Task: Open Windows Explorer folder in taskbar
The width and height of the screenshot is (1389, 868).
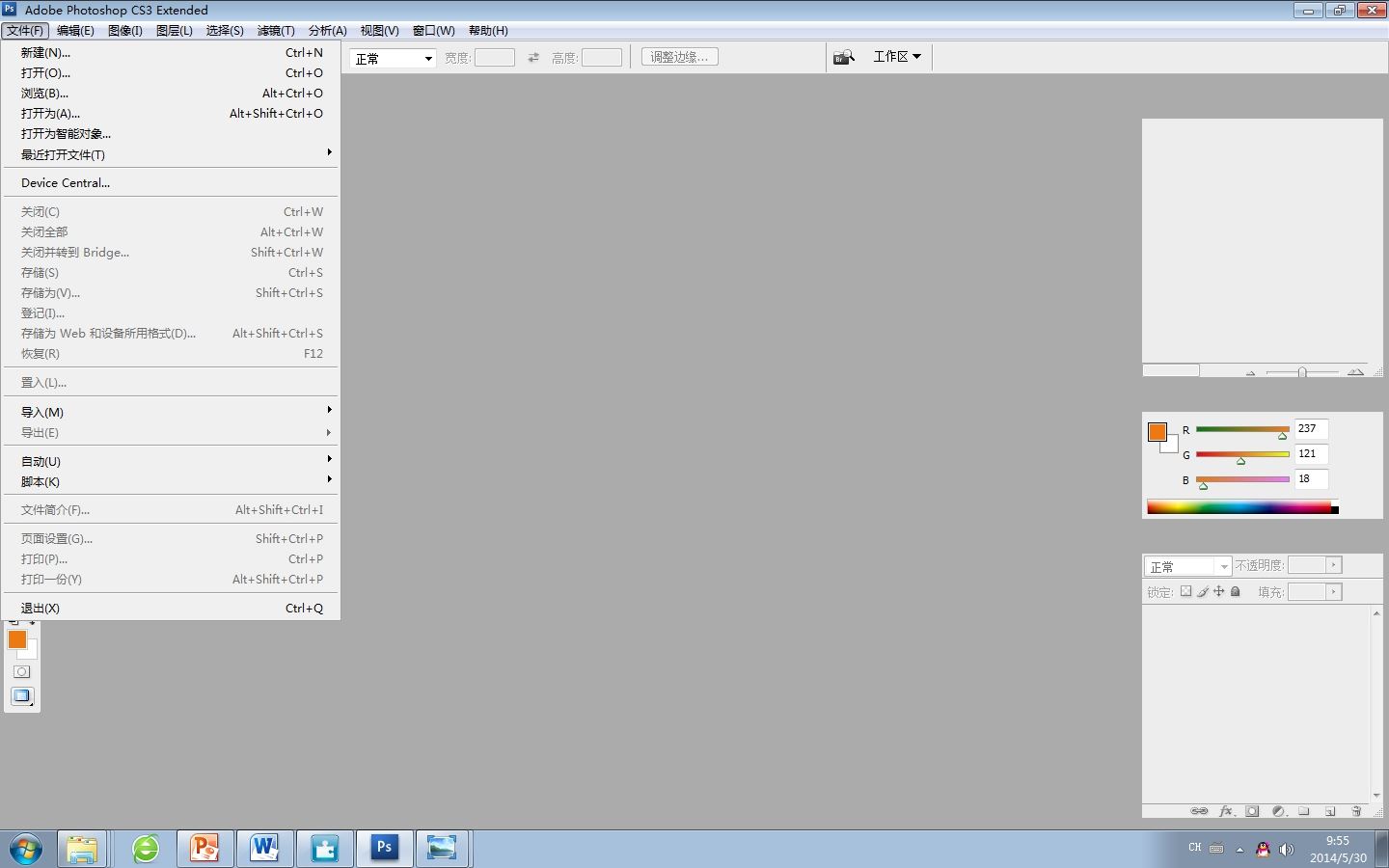Action: 82,849
